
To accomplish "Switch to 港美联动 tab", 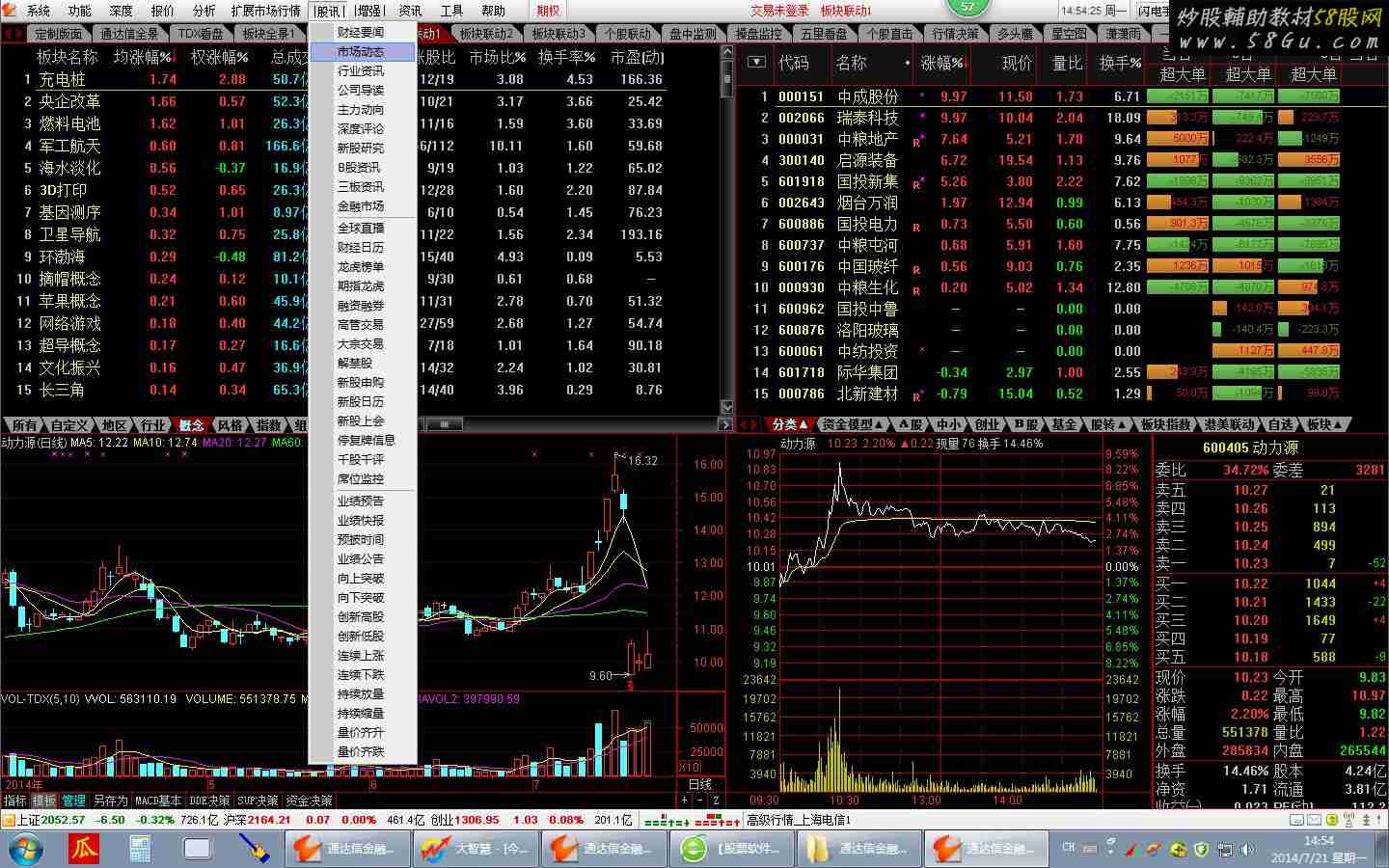I will 1229,424.
